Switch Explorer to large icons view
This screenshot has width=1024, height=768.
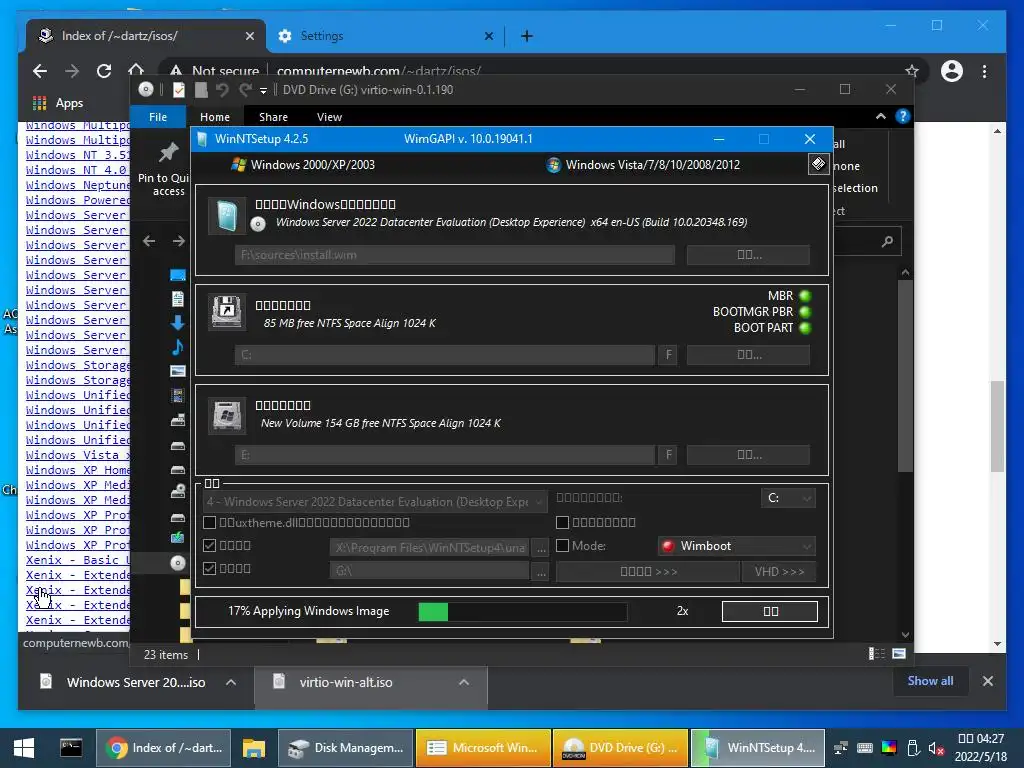click(899, 654)
